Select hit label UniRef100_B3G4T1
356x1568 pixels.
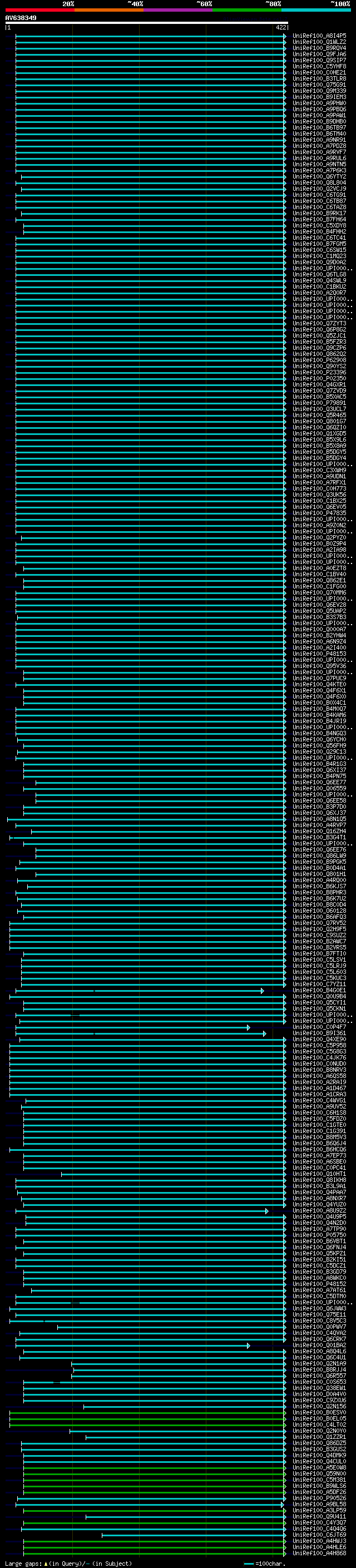click(x=319, y=837)
